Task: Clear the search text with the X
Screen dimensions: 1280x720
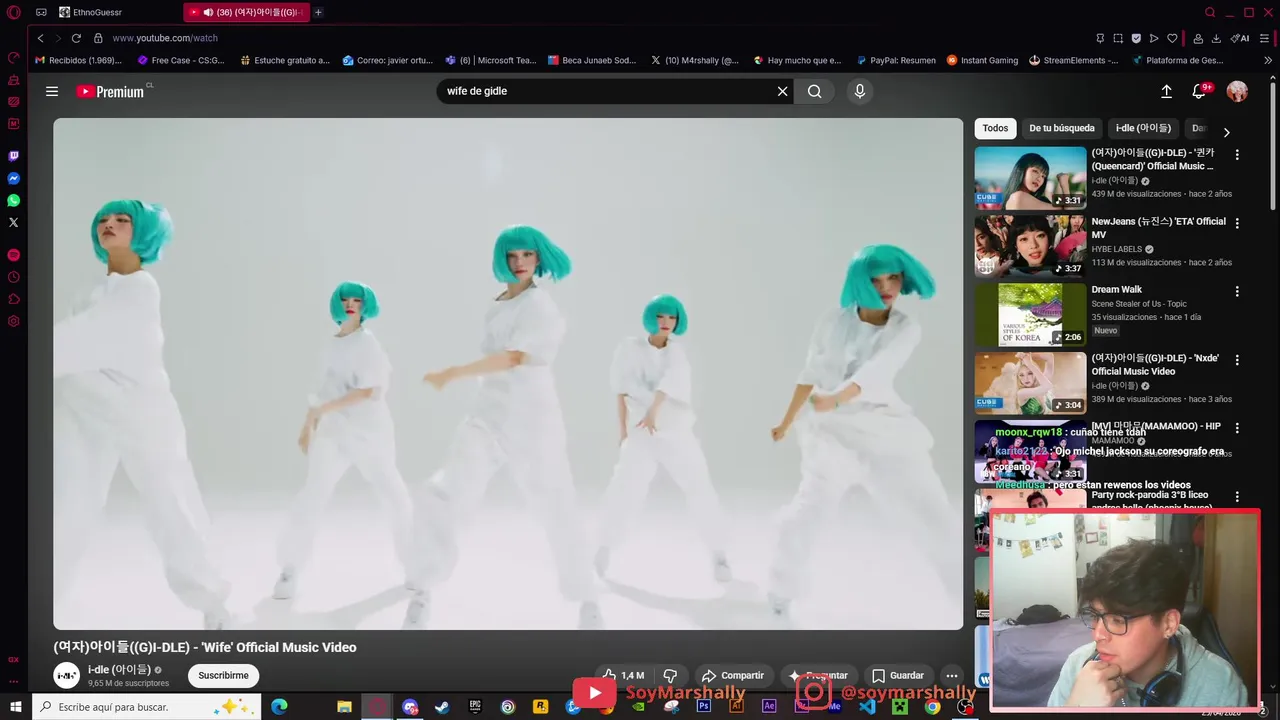Action: 783,91
